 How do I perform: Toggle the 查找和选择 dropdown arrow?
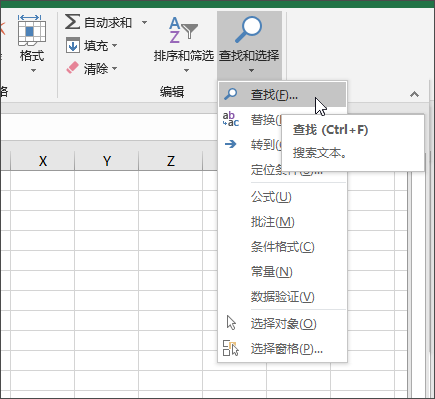[251, 70]
